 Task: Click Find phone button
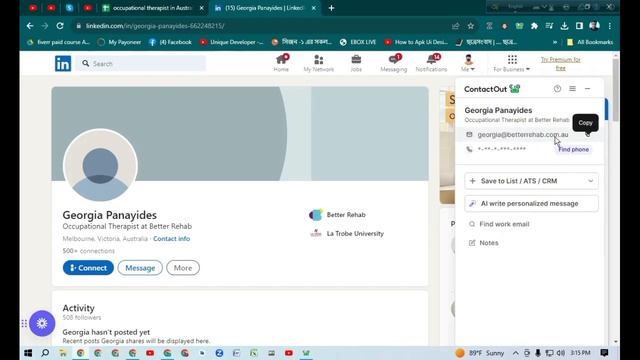pos(573,149)
